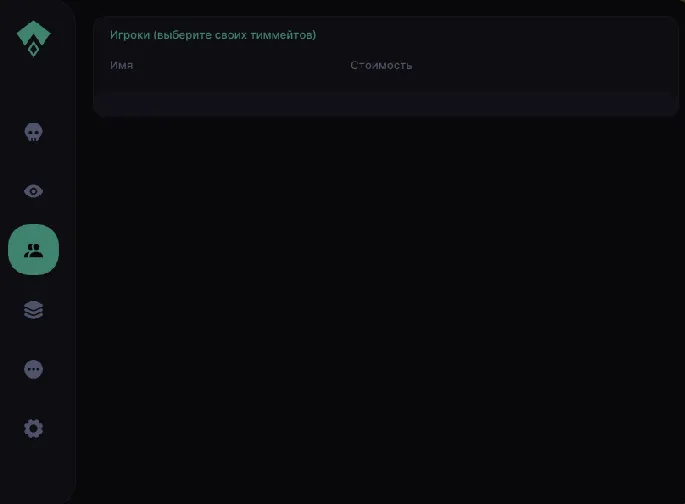Image resolution: width=685 pixels, height=504 pixels.
Task: Go to the ellipsis bubble menu item
Action: click(x=33, y=369)
